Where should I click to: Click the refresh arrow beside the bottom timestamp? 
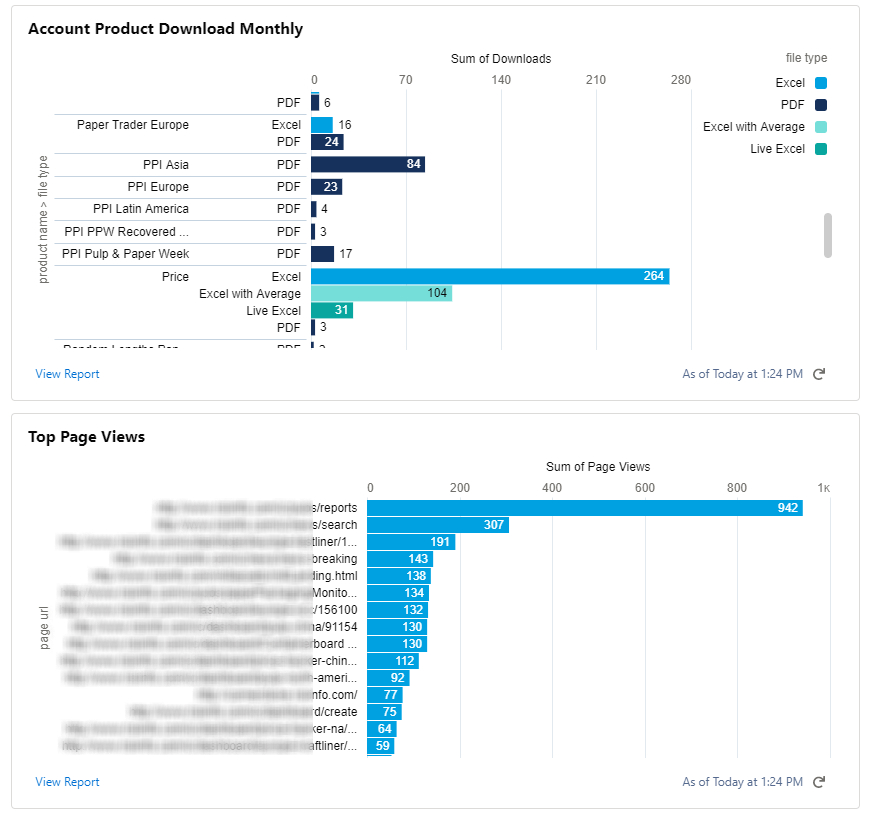(x=819, y=781)
